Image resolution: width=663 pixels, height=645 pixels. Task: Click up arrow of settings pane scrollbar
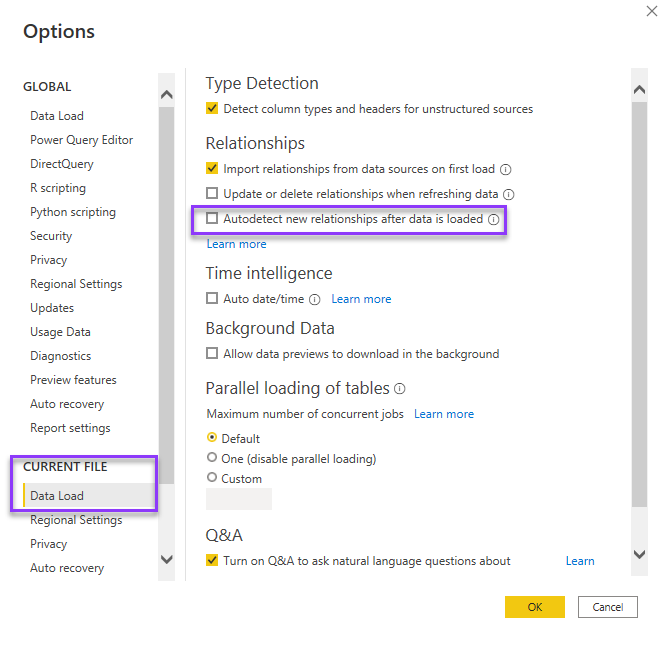tap(639, 89)
